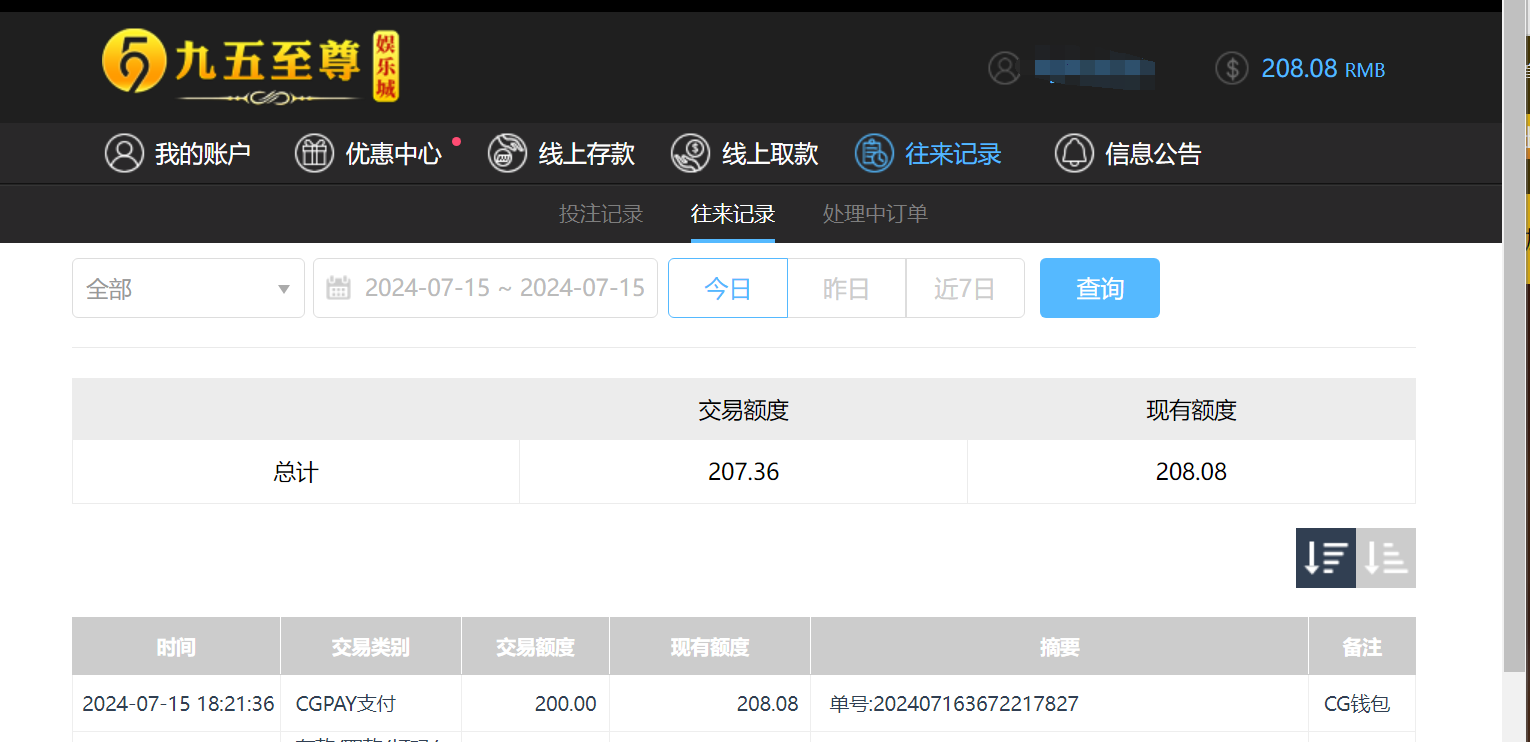Image resolution: width=1530 pixels, height=742 pixels.
Task: Click the 信息公告 bell icon
Action: pyautogui.click(x=1074, y=153)
